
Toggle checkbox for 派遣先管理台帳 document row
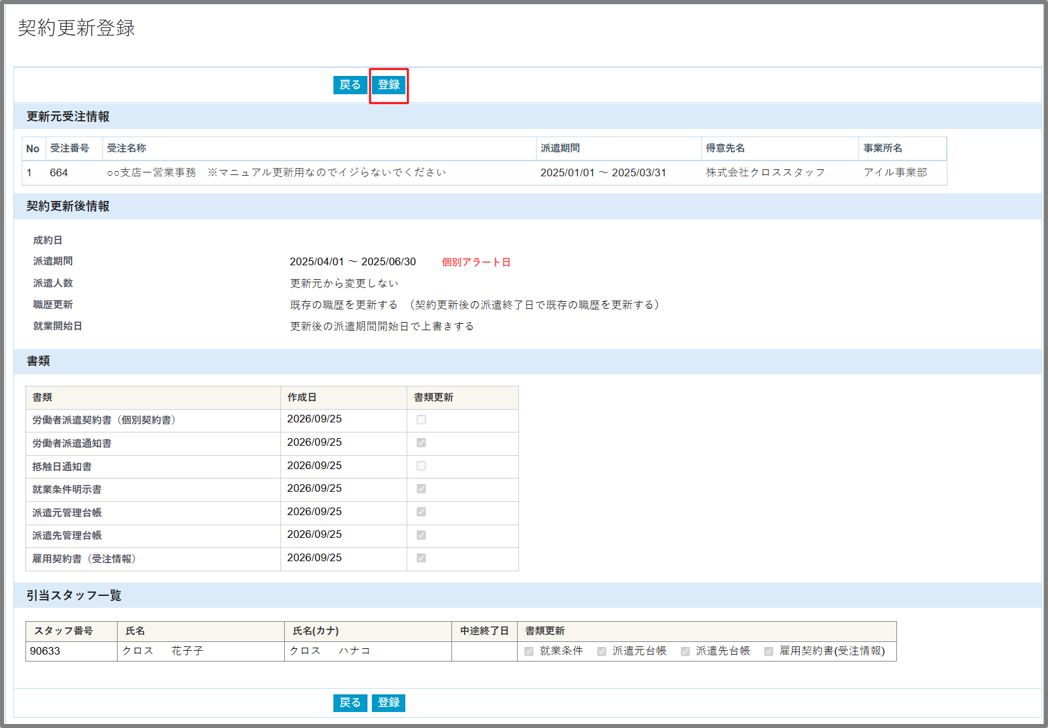point(421,535)
